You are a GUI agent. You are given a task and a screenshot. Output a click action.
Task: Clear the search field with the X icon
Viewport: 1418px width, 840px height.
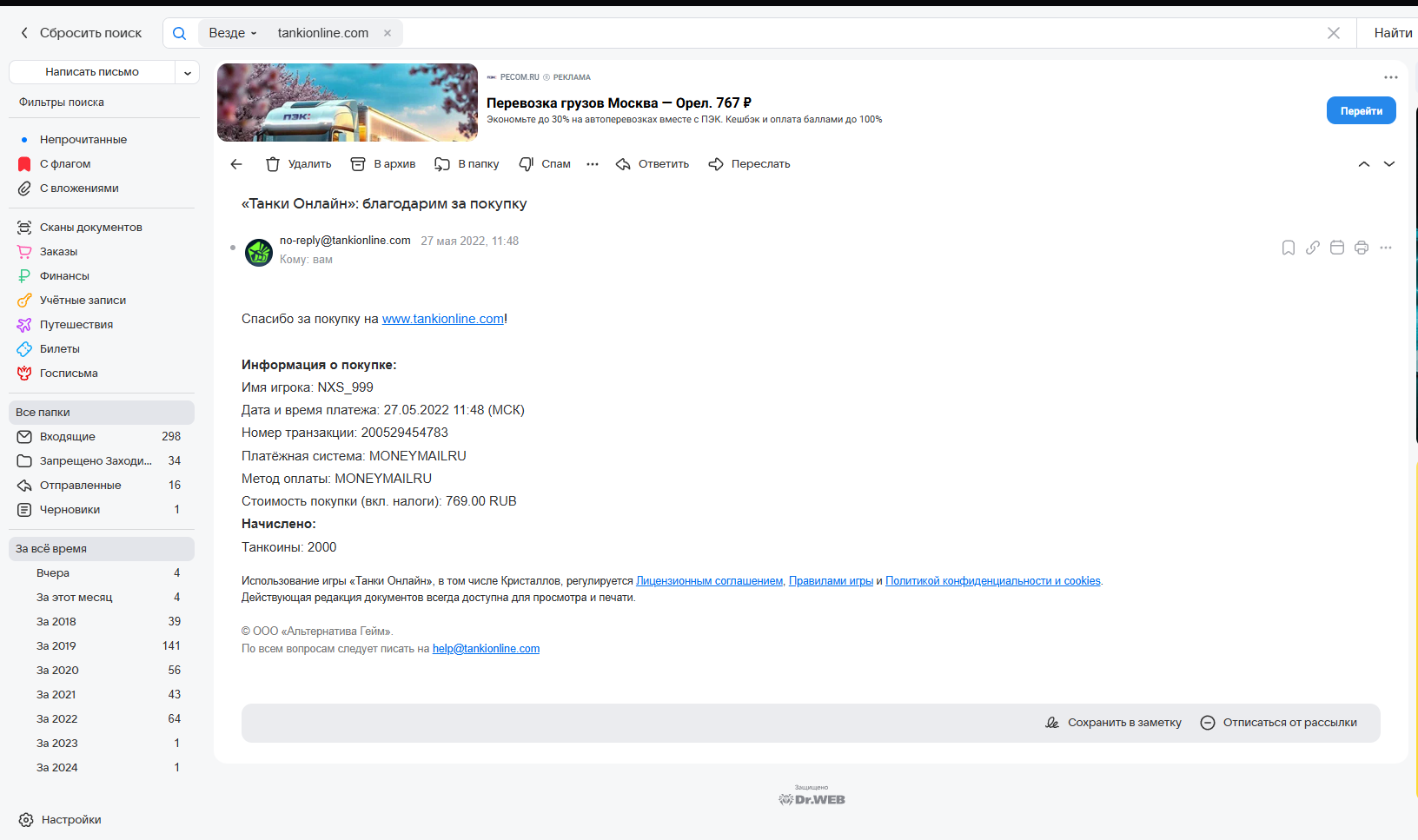[x=1334, y=33]
